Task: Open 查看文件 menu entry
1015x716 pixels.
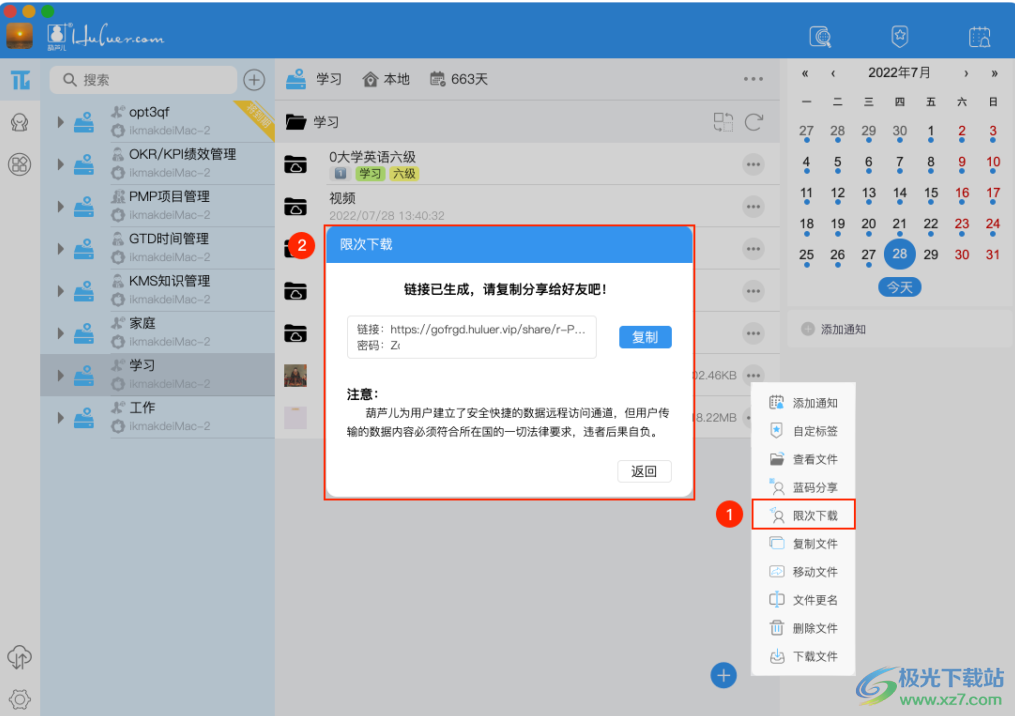Action: 803,459
